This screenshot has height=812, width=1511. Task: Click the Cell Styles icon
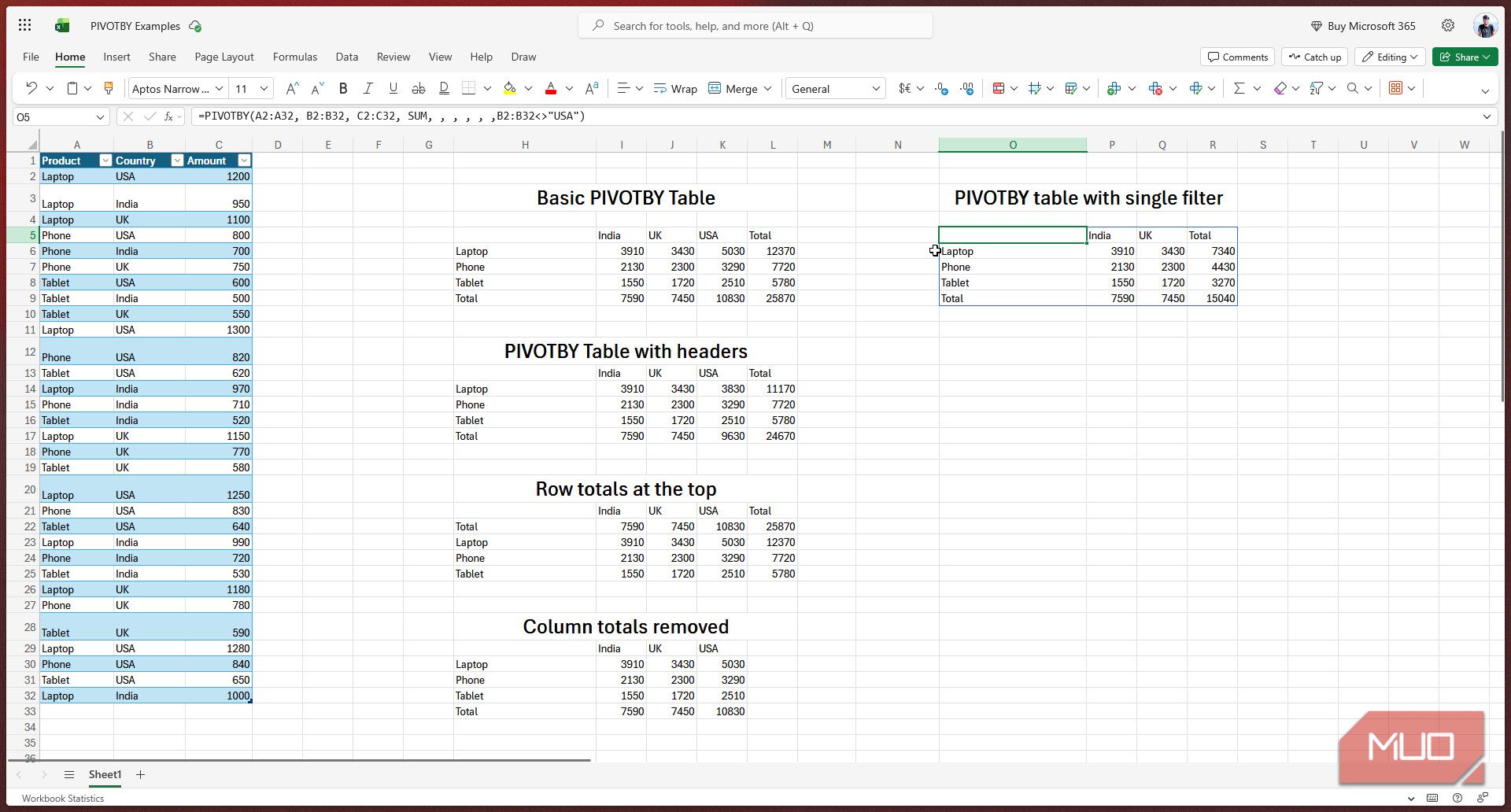coord(1035,88)
